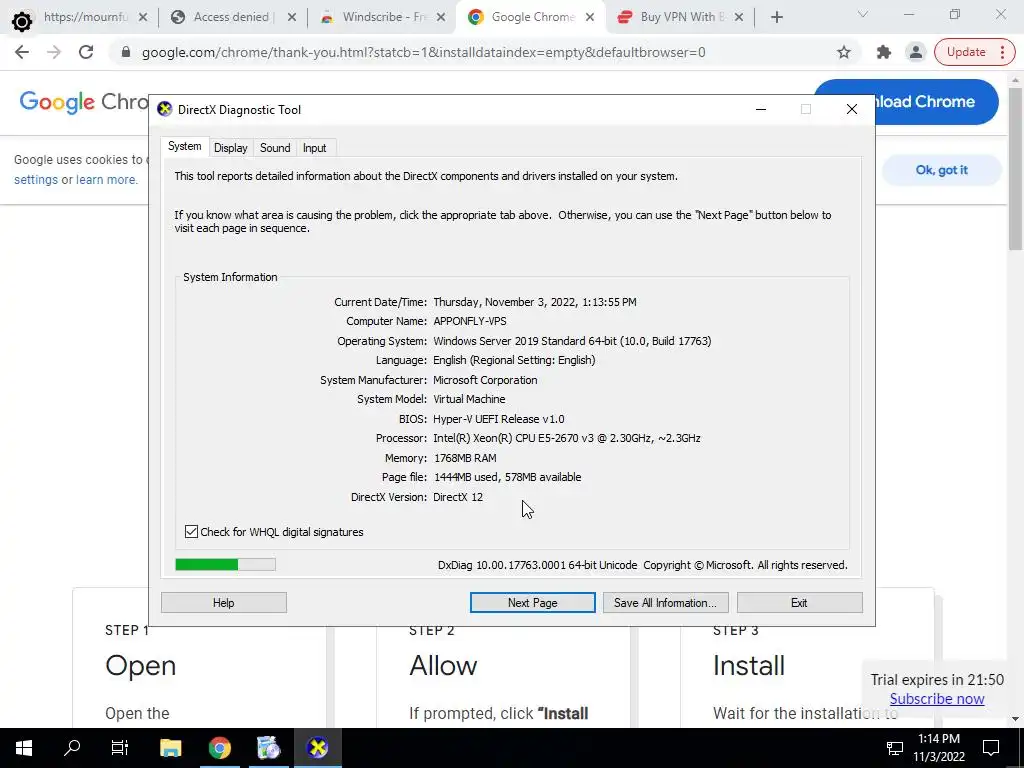Switch to the Access denied browser tab

(x=234, y=17)
